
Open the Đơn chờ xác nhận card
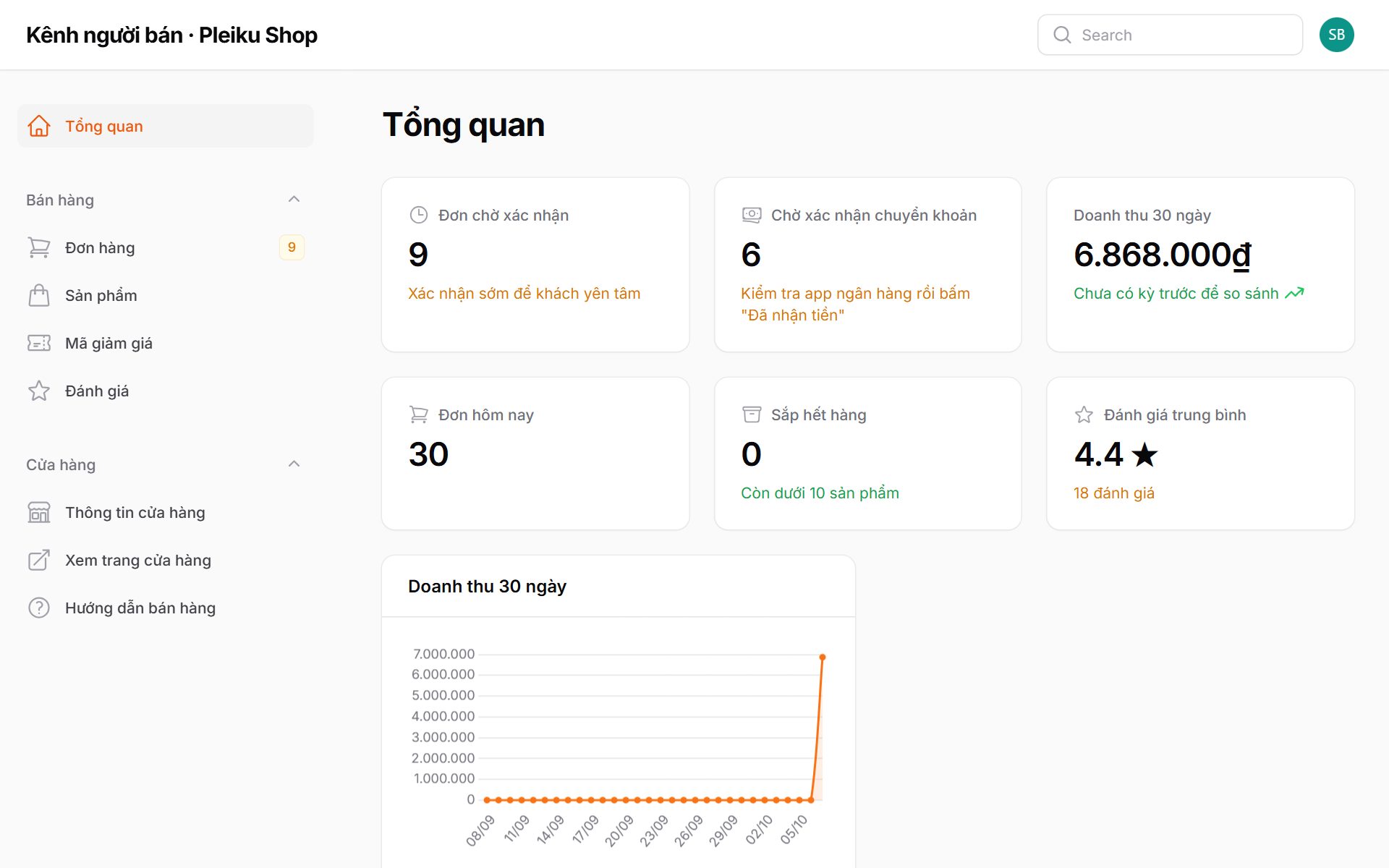(x=535, y=265)
